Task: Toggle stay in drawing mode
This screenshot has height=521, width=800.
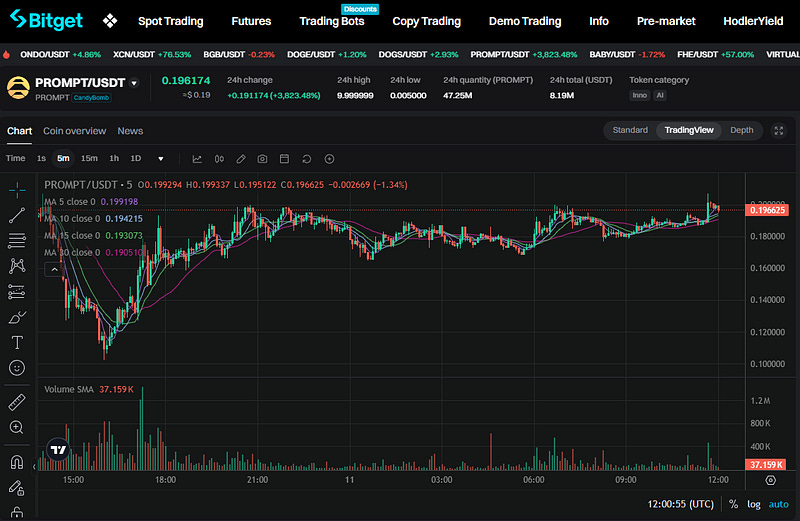Action: 16,488
